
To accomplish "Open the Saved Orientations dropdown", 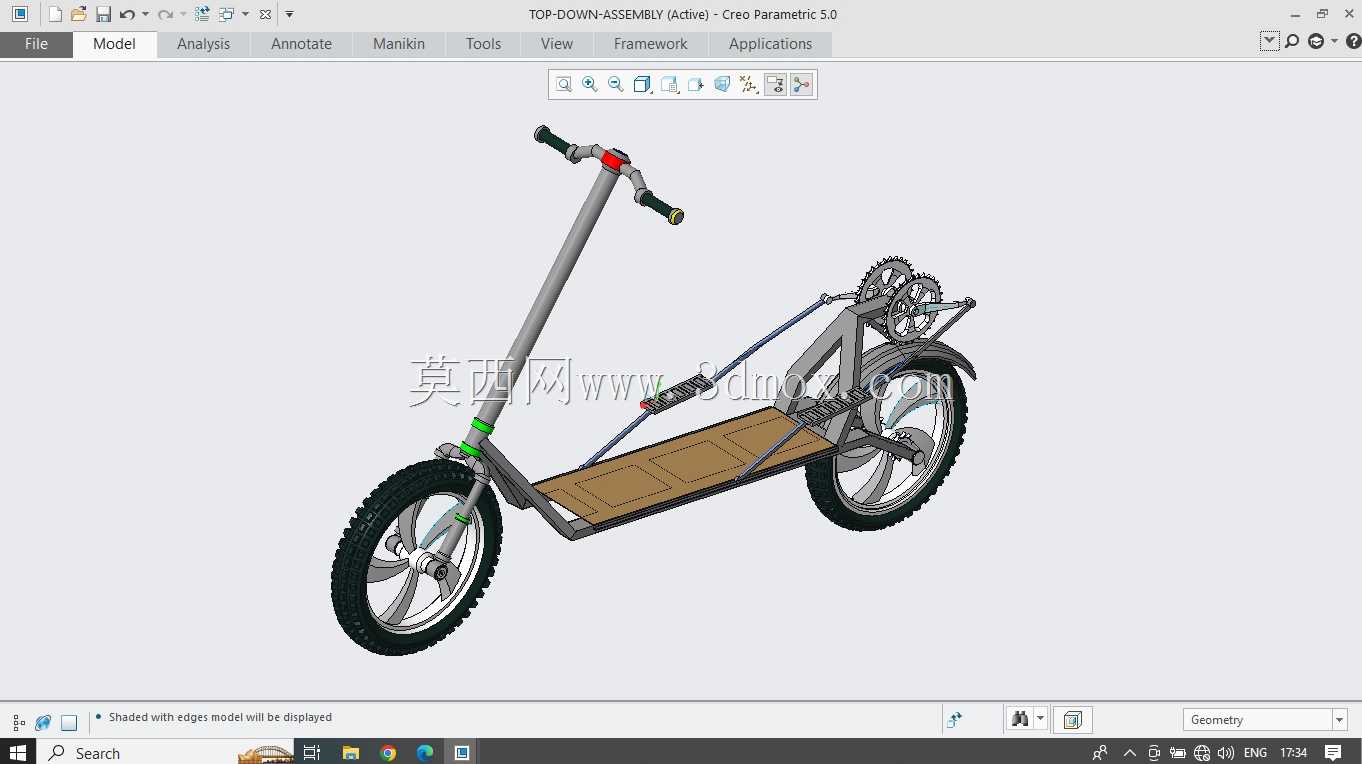I will (670, 85).
